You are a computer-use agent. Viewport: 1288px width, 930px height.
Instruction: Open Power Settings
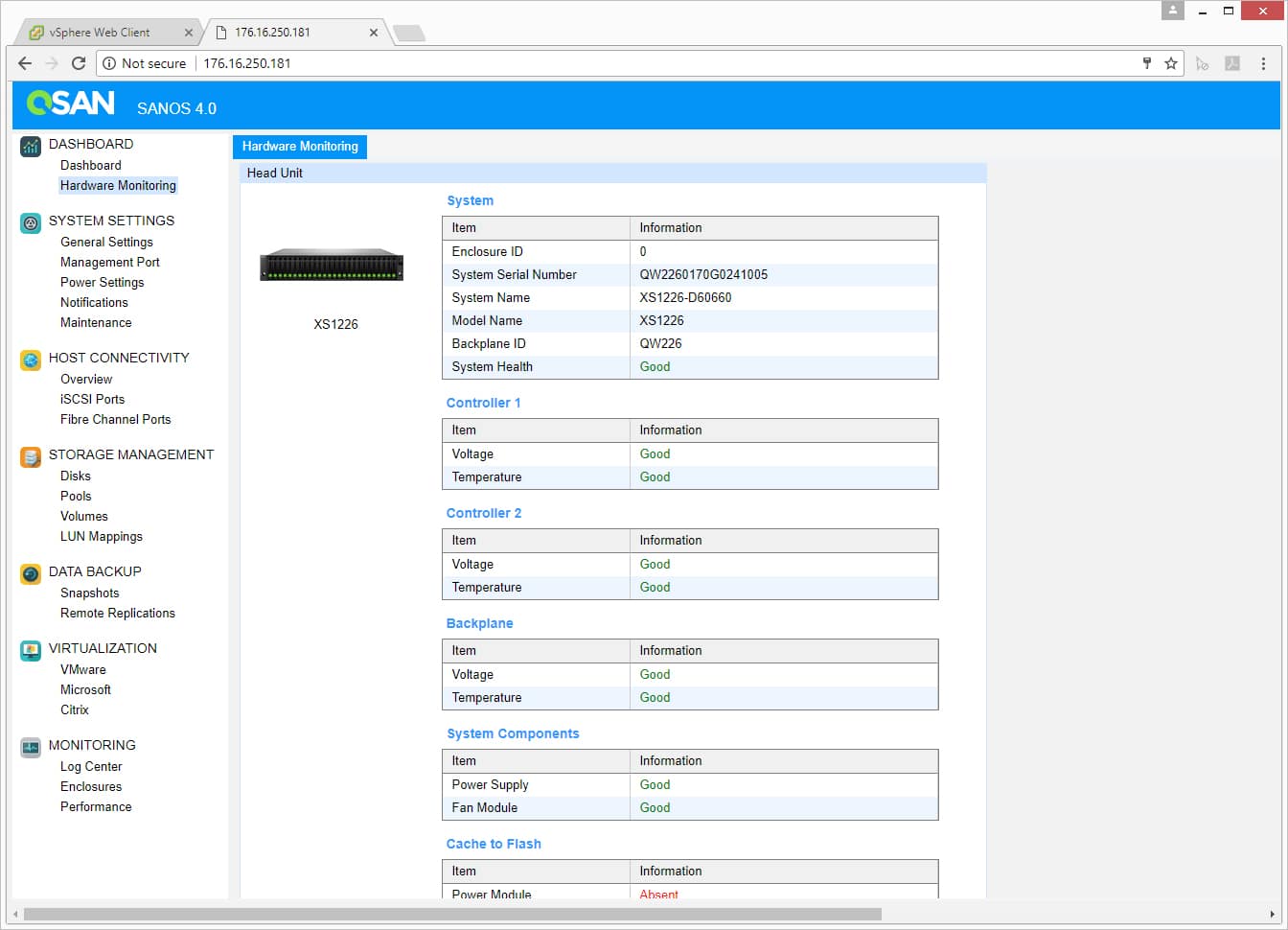[102, 282]
